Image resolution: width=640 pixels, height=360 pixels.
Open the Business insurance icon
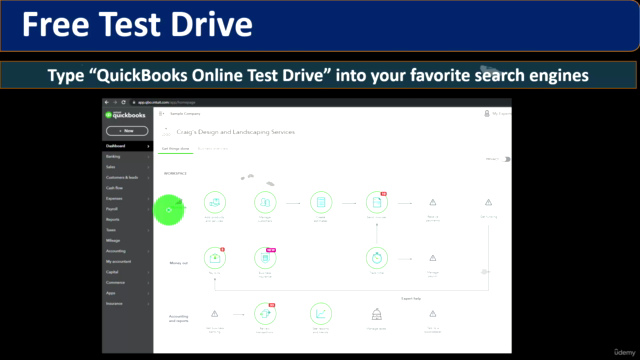265,258
